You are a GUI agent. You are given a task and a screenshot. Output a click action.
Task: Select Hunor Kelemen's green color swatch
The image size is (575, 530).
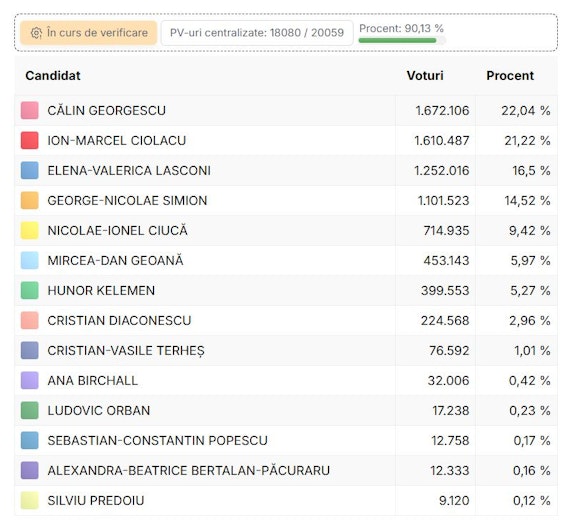click(30, 290)
